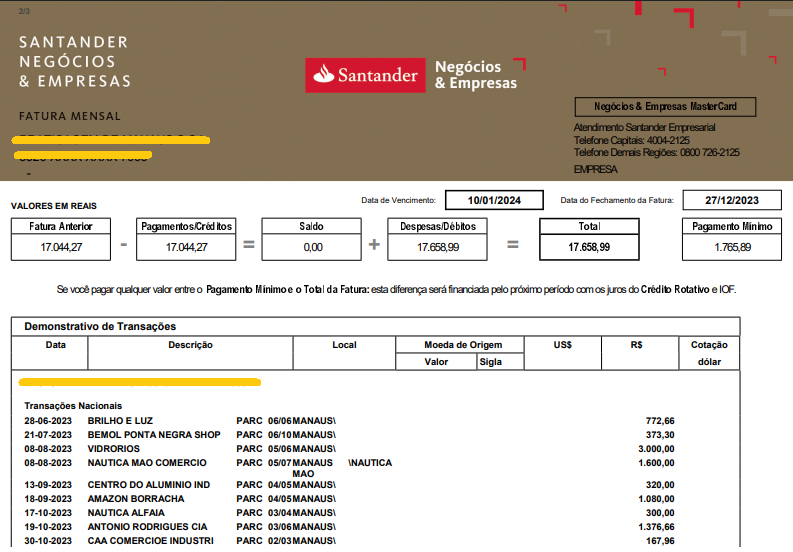Click the amount 772,66
This screenshot has height=552, width=793.
[x=660, y=421]
